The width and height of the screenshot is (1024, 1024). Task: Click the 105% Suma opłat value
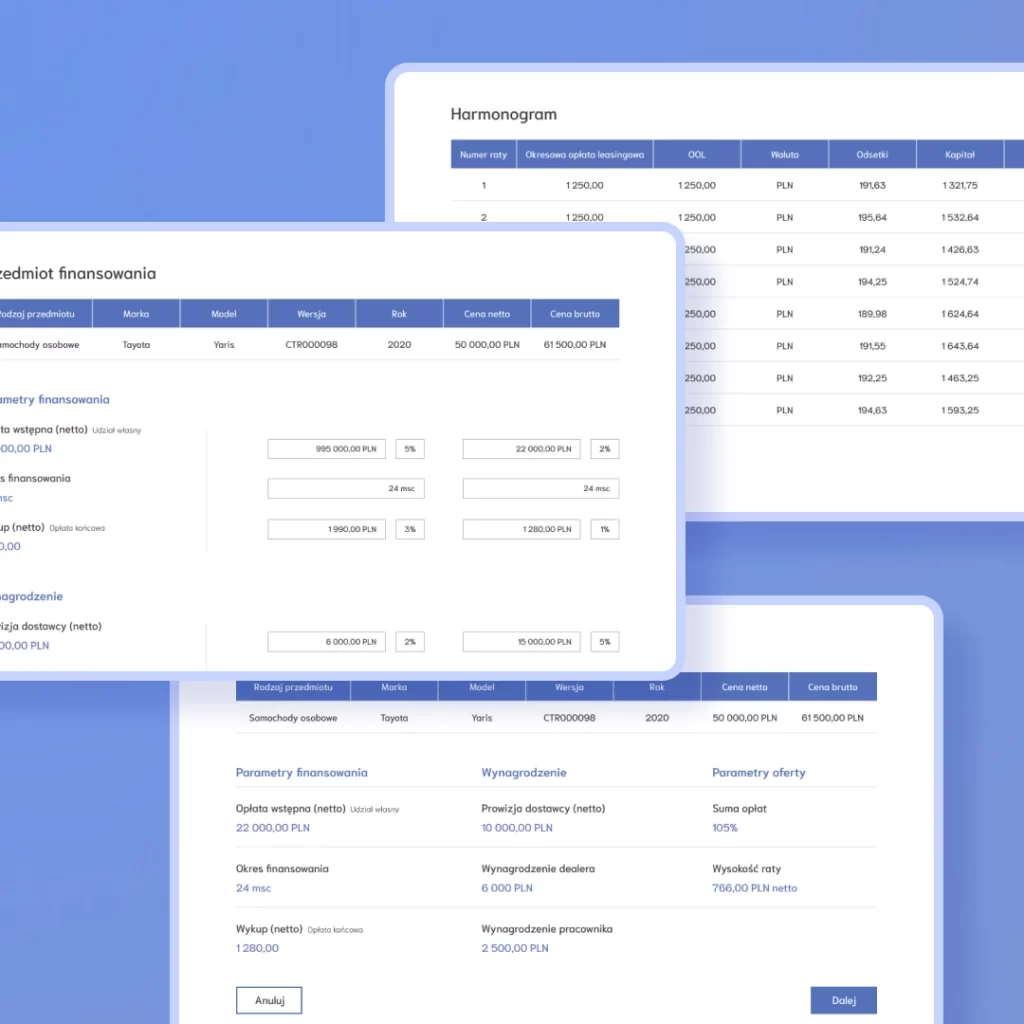pyautogui.click(x=725, y=828)
